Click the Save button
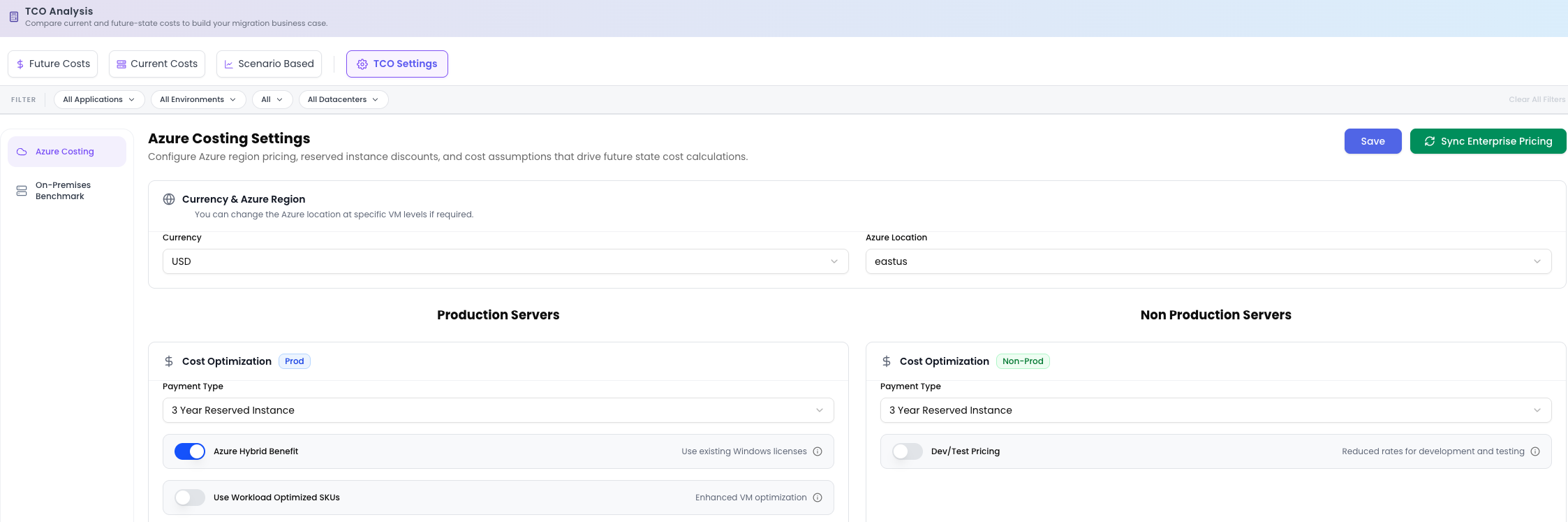The width and height of the screenshot is (1568, 522). pos(1373,141)
